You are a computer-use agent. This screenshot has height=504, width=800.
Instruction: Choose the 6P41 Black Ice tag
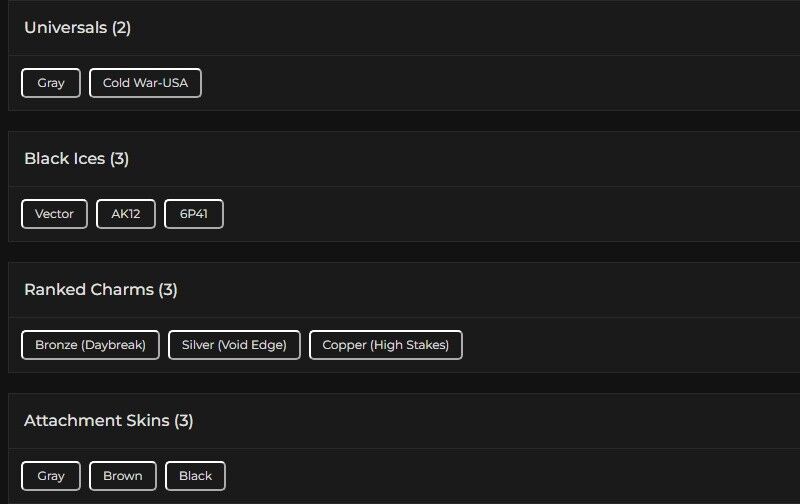[x=194, y=214]
